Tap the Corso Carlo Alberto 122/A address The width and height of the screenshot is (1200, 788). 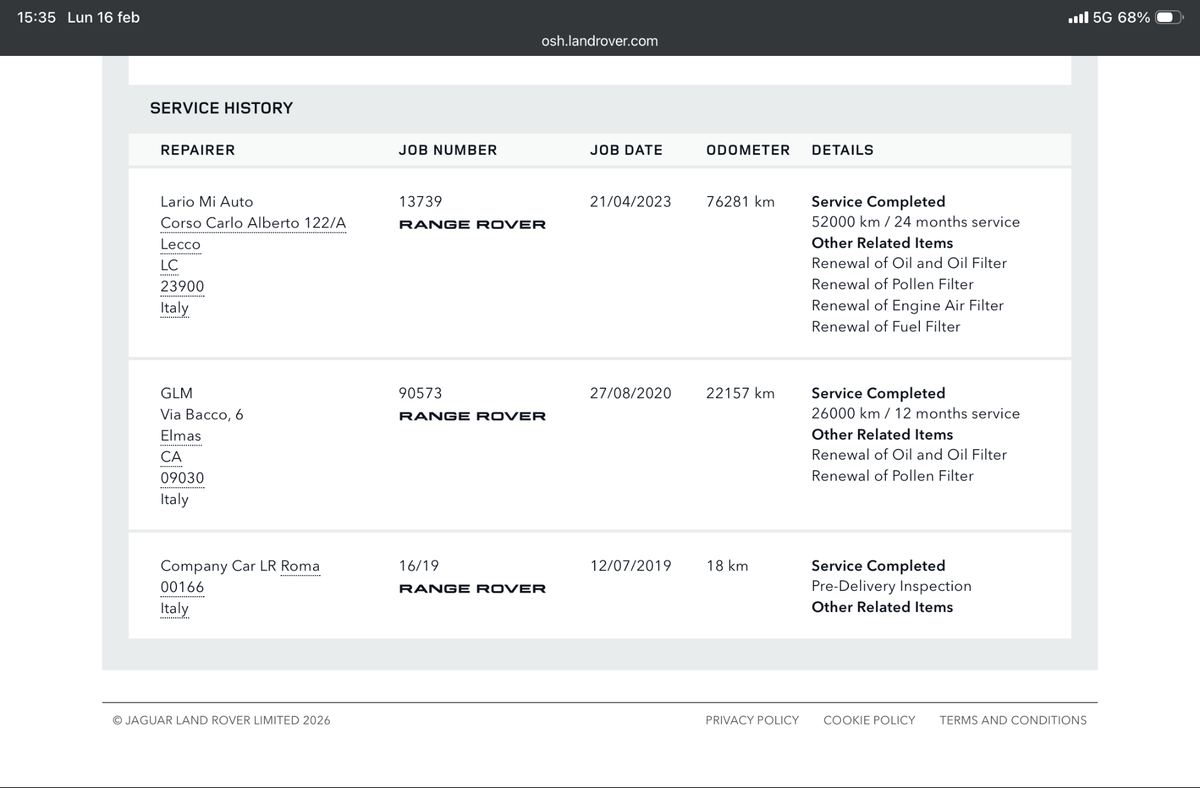pos(253,223)
